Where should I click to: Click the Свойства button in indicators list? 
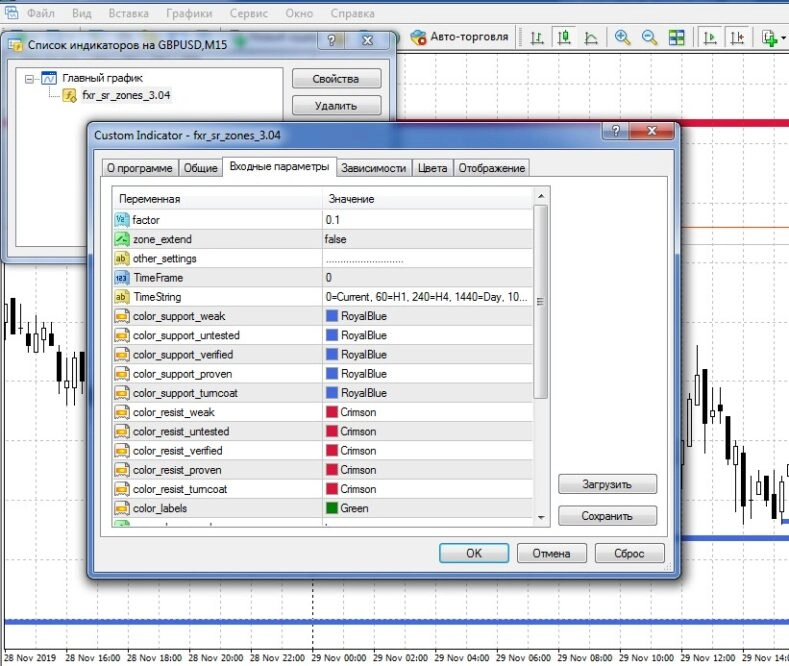click(336, 79)
